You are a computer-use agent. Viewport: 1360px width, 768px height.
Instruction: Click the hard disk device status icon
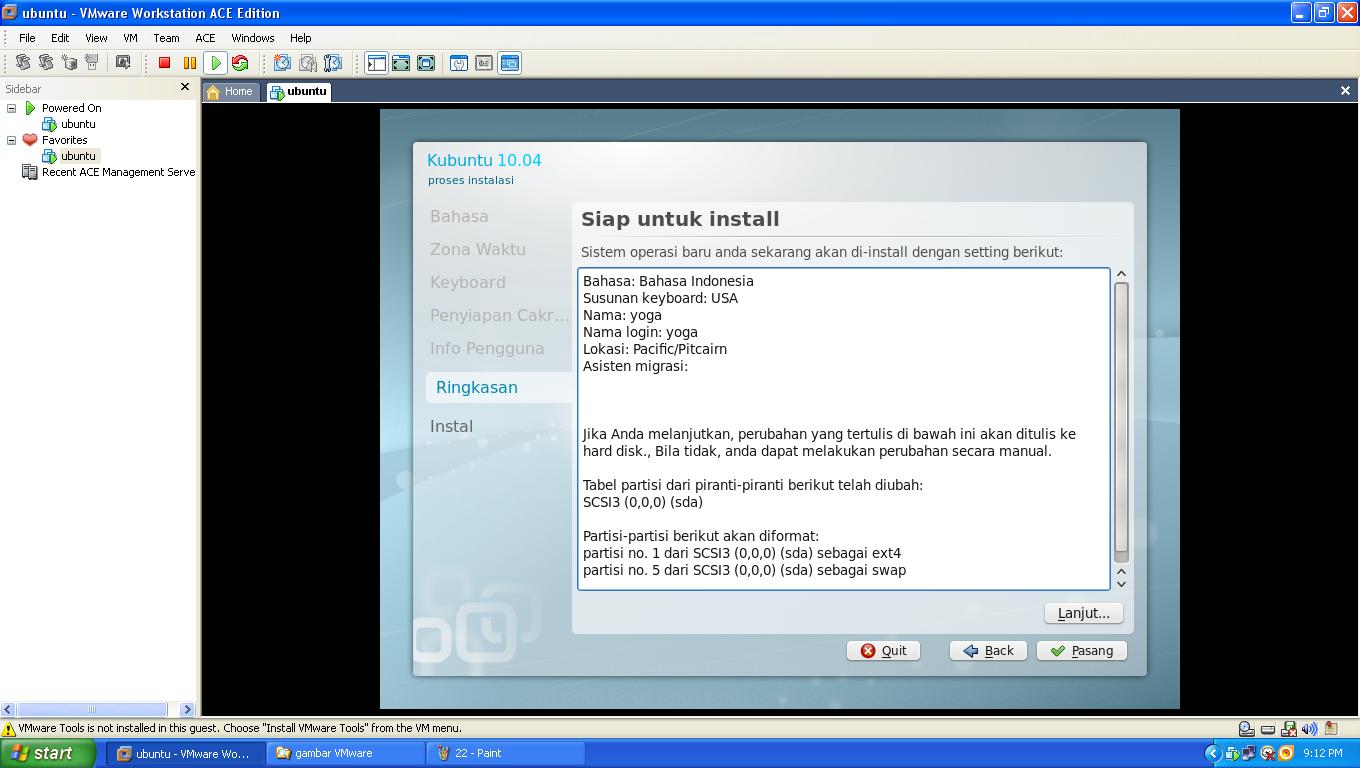click(1268, 729)
